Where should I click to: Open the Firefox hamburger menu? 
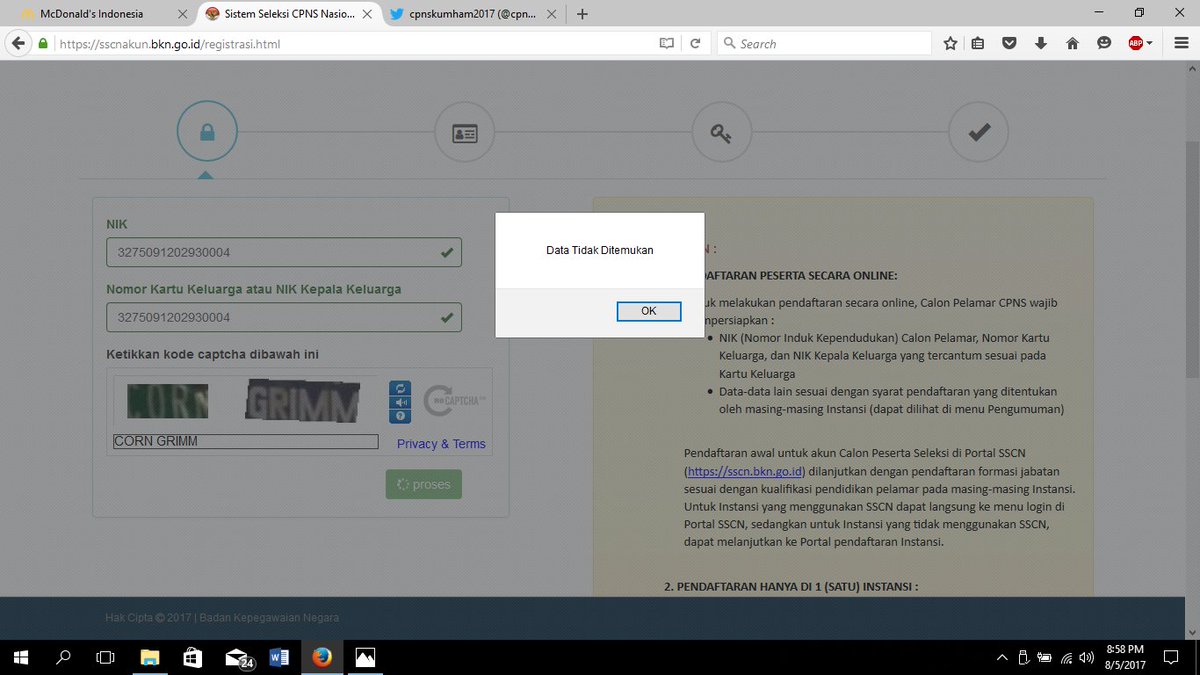coord(1181,44)
